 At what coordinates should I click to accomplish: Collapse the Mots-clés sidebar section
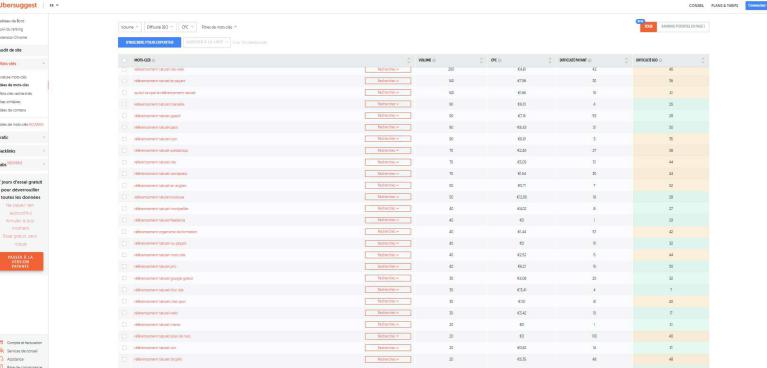pos(44,64)
